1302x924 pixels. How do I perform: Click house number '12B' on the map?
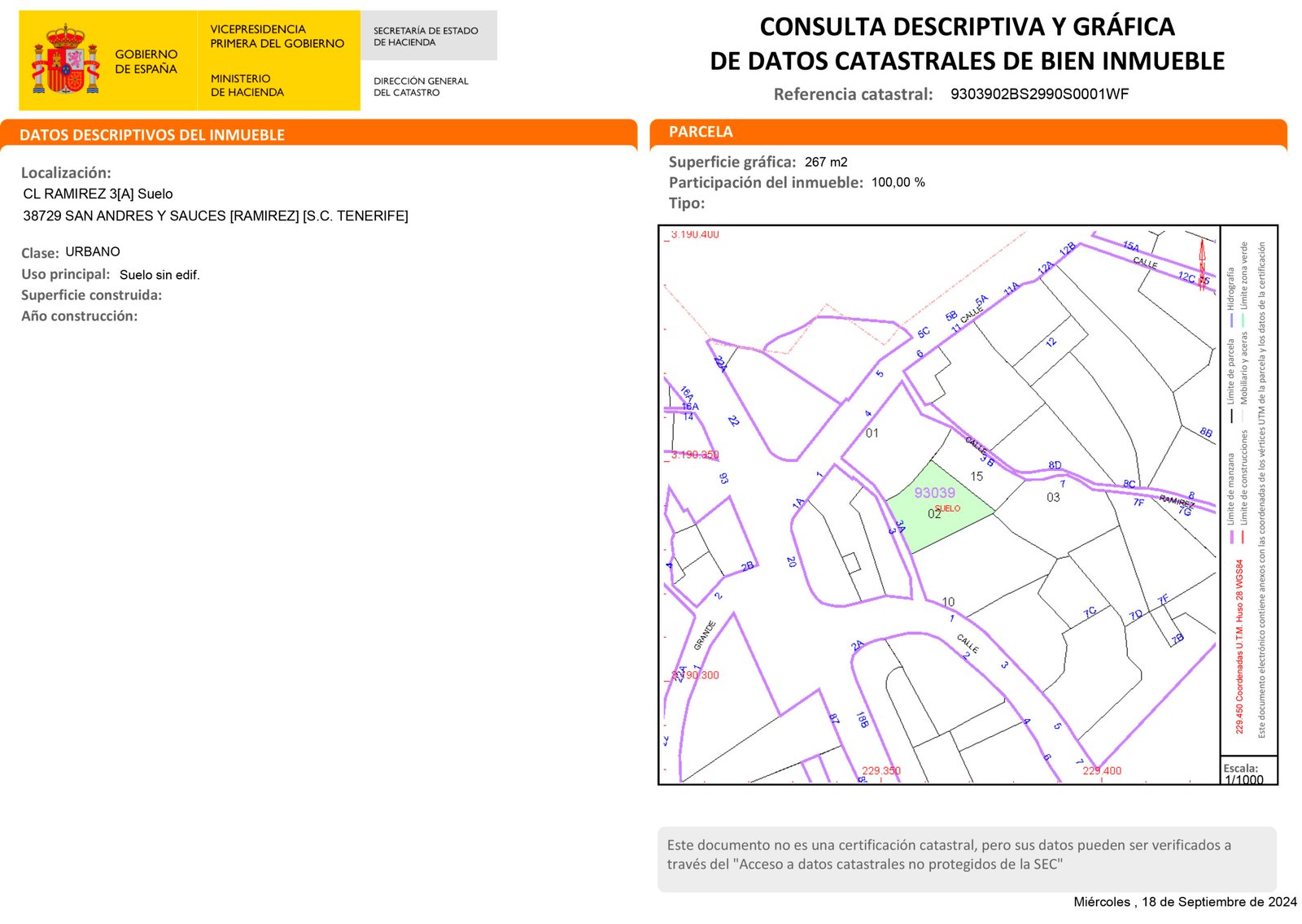point(1068,248)
